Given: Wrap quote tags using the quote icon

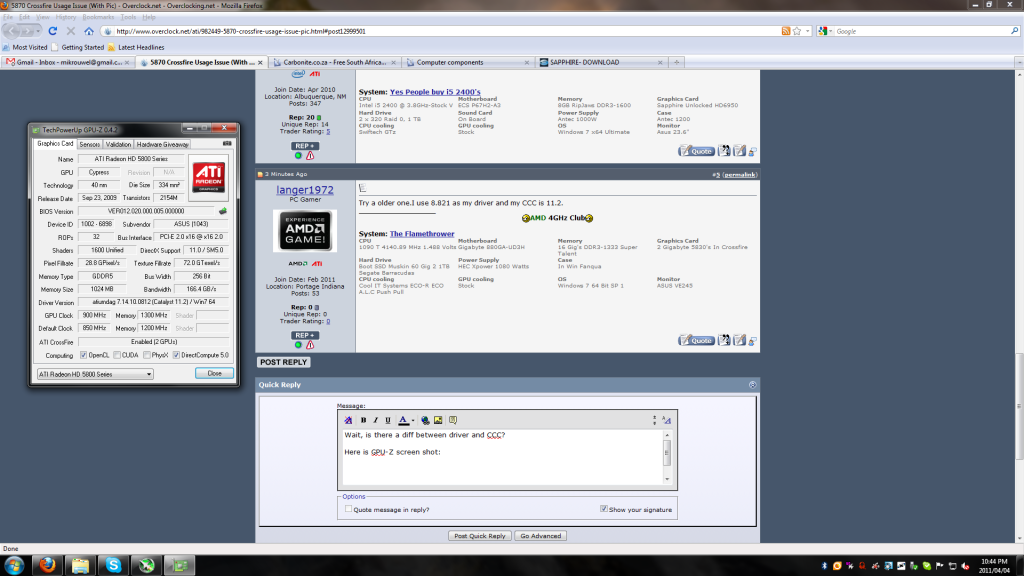Looking at the screenshot, I should (453, 420).
